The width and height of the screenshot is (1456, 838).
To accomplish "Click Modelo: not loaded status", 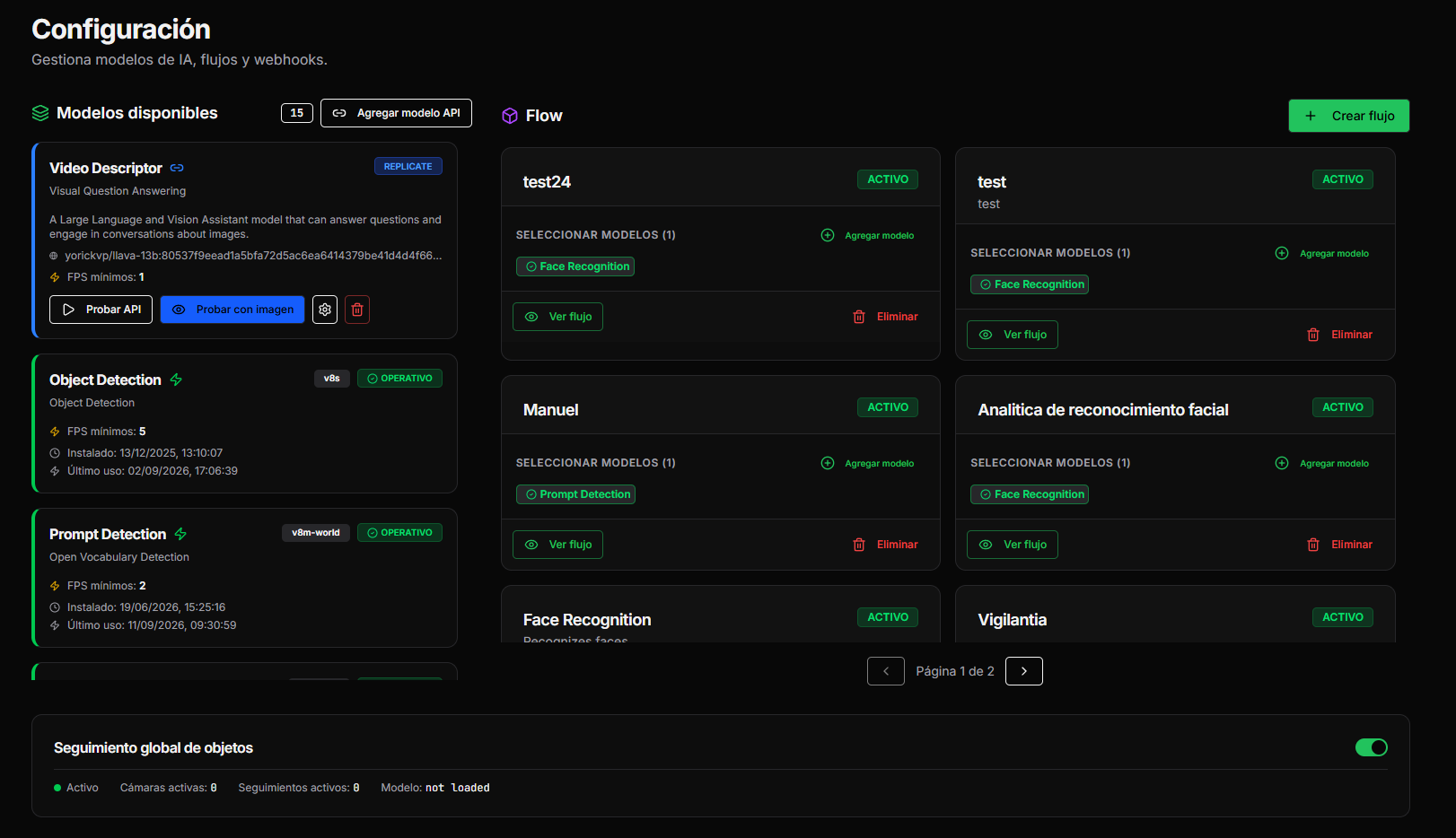I will (x=435, y=788).
